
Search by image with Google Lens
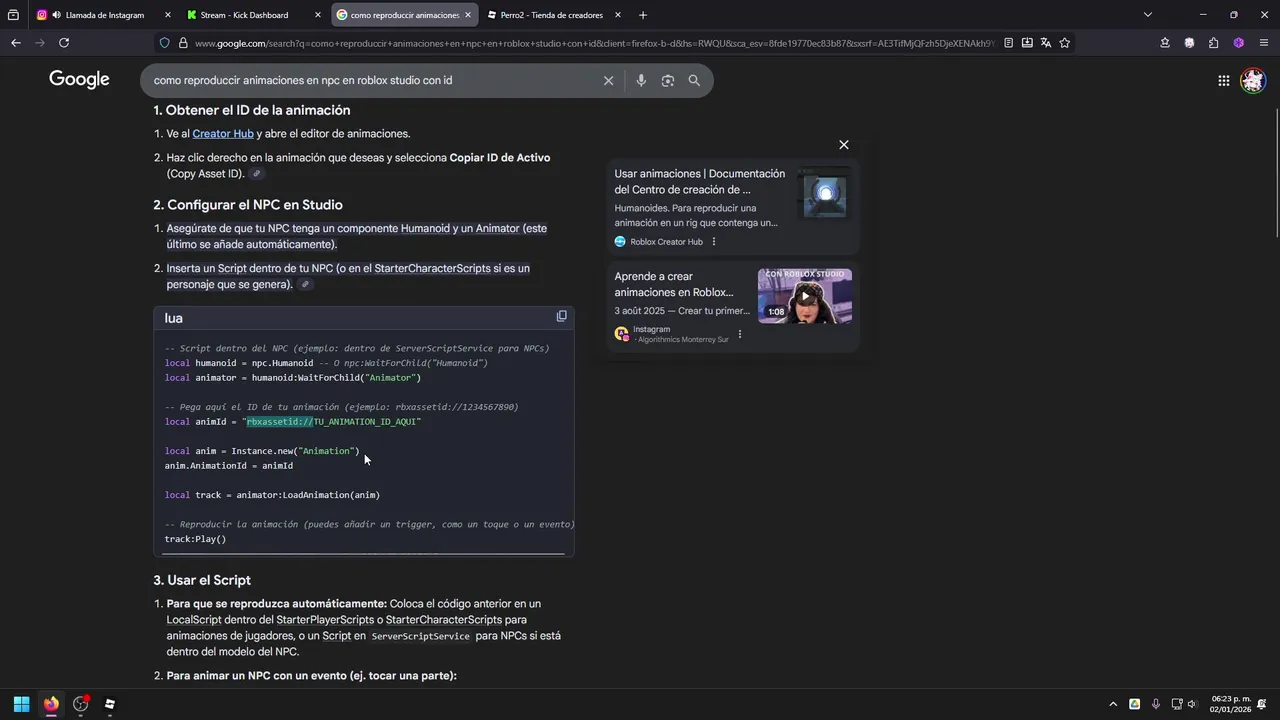click(668, 80)
